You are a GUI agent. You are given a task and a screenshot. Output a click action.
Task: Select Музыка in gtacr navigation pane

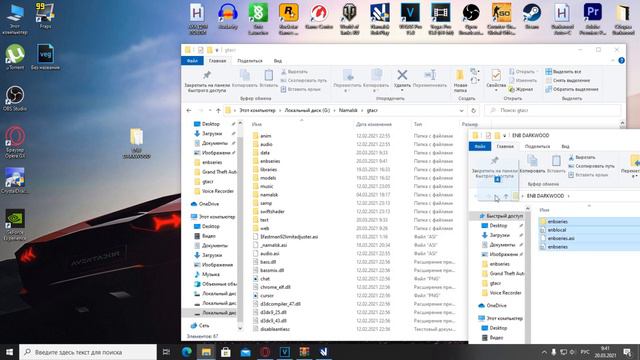pyautogui.click(x=210, y=274)
